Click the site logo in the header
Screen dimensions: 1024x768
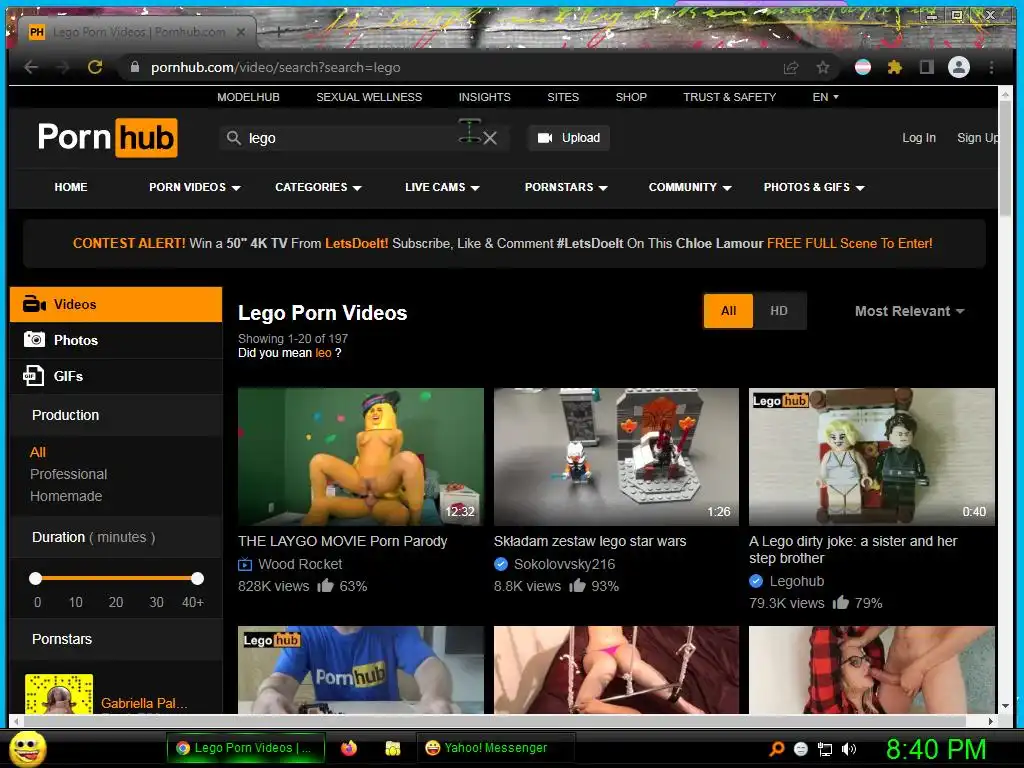point(108,137)
